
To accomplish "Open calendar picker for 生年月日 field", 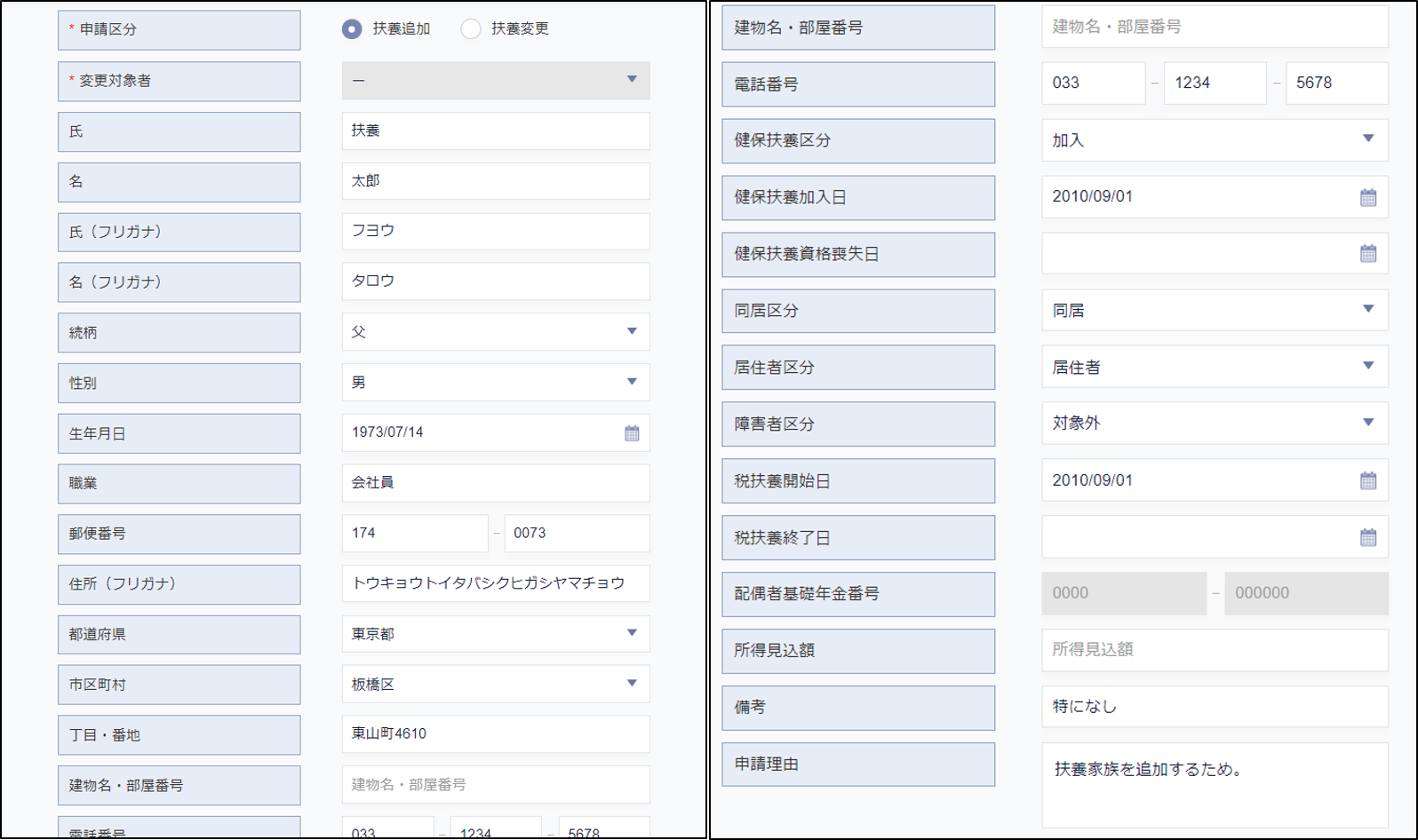I will pyautogui.click(x=632, y=433).
